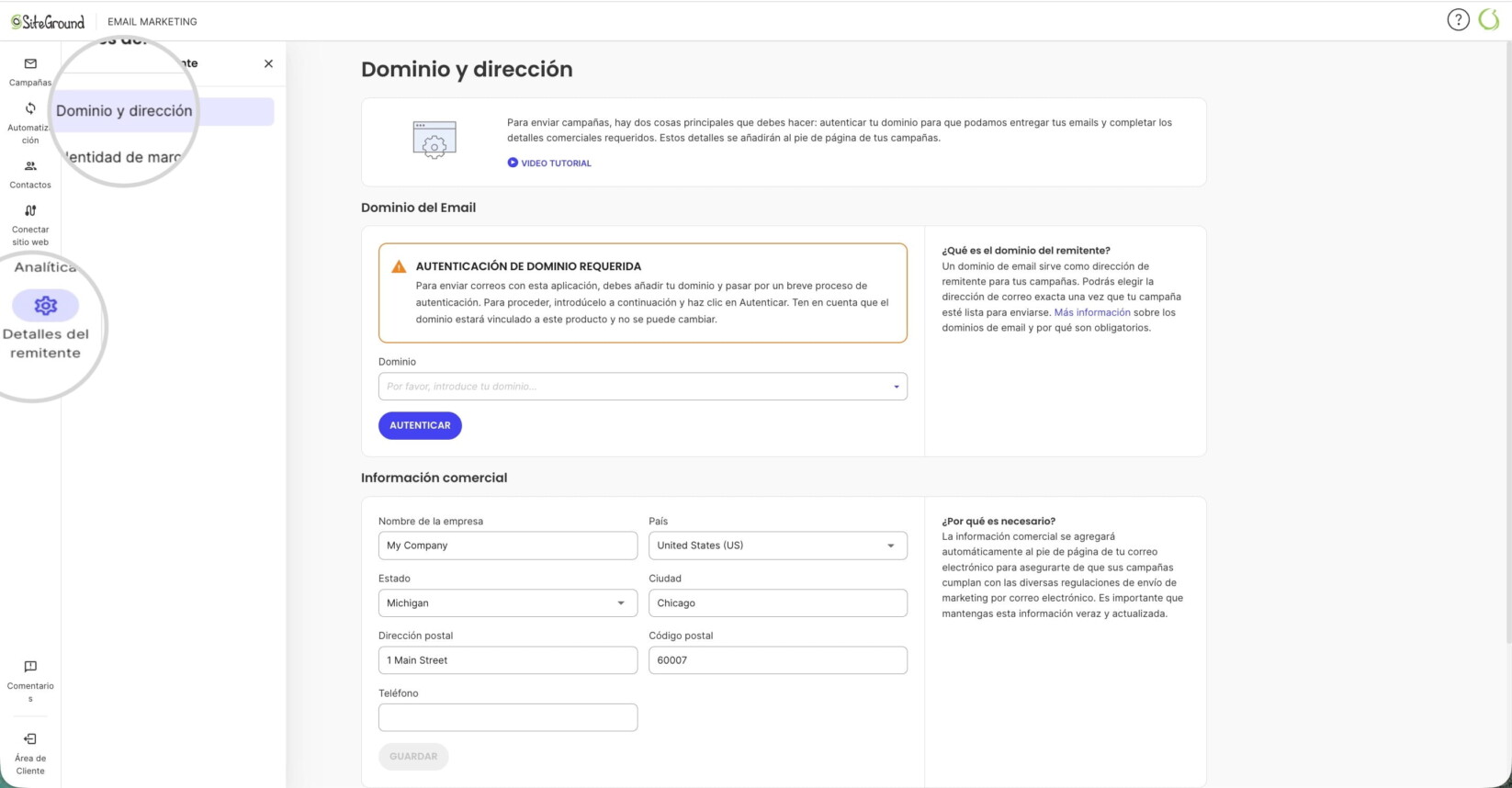Click the Información comercial heading
Image resolution: width=1512 pixels, height=788 pixels.
[x=434, y=478]
